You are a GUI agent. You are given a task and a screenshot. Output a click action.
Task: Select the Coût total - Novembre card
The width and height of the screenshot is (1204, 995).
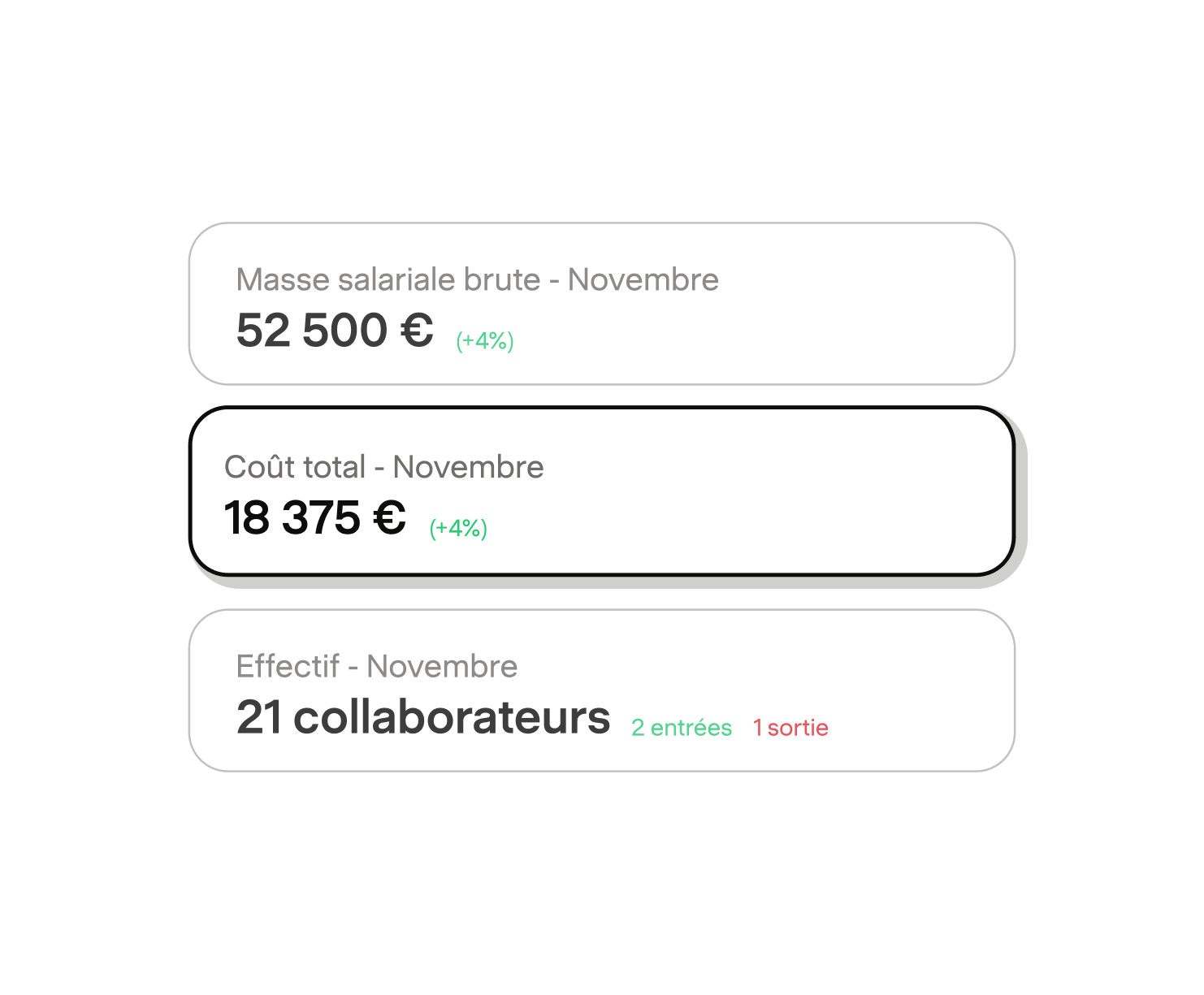point(602,491)
